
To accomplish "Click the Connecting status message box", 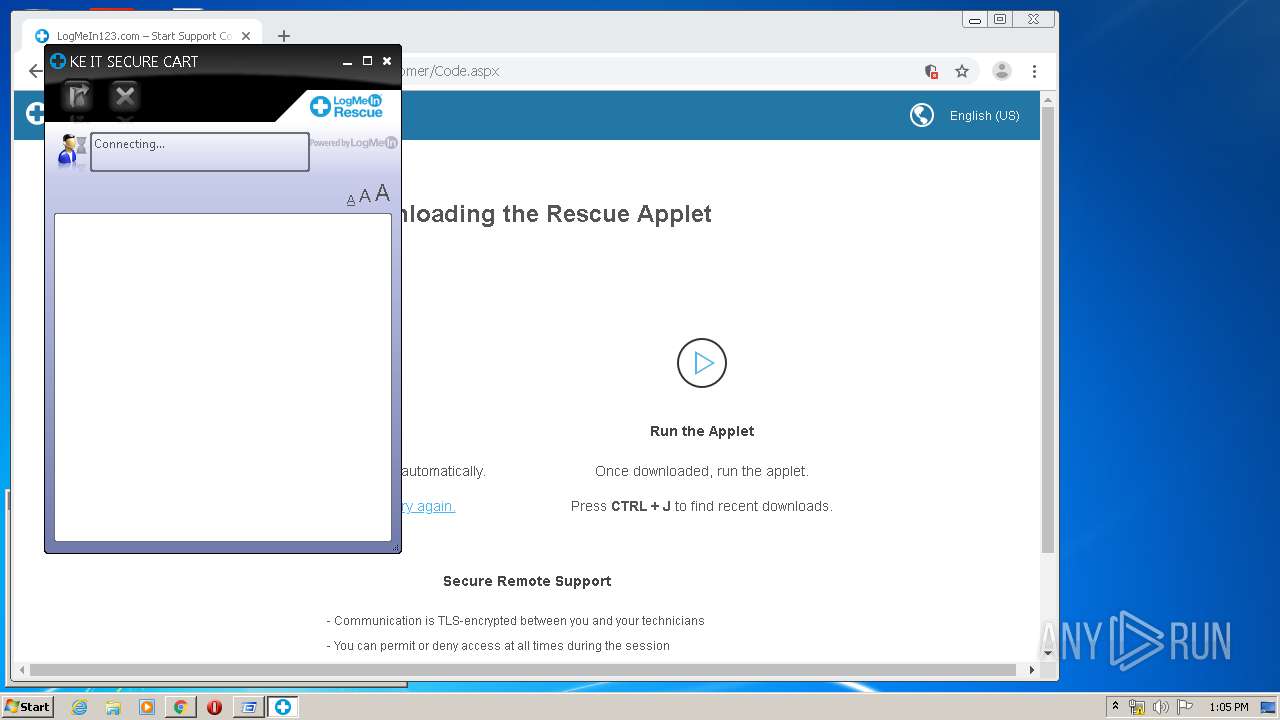I will click(x=200, y=152).
